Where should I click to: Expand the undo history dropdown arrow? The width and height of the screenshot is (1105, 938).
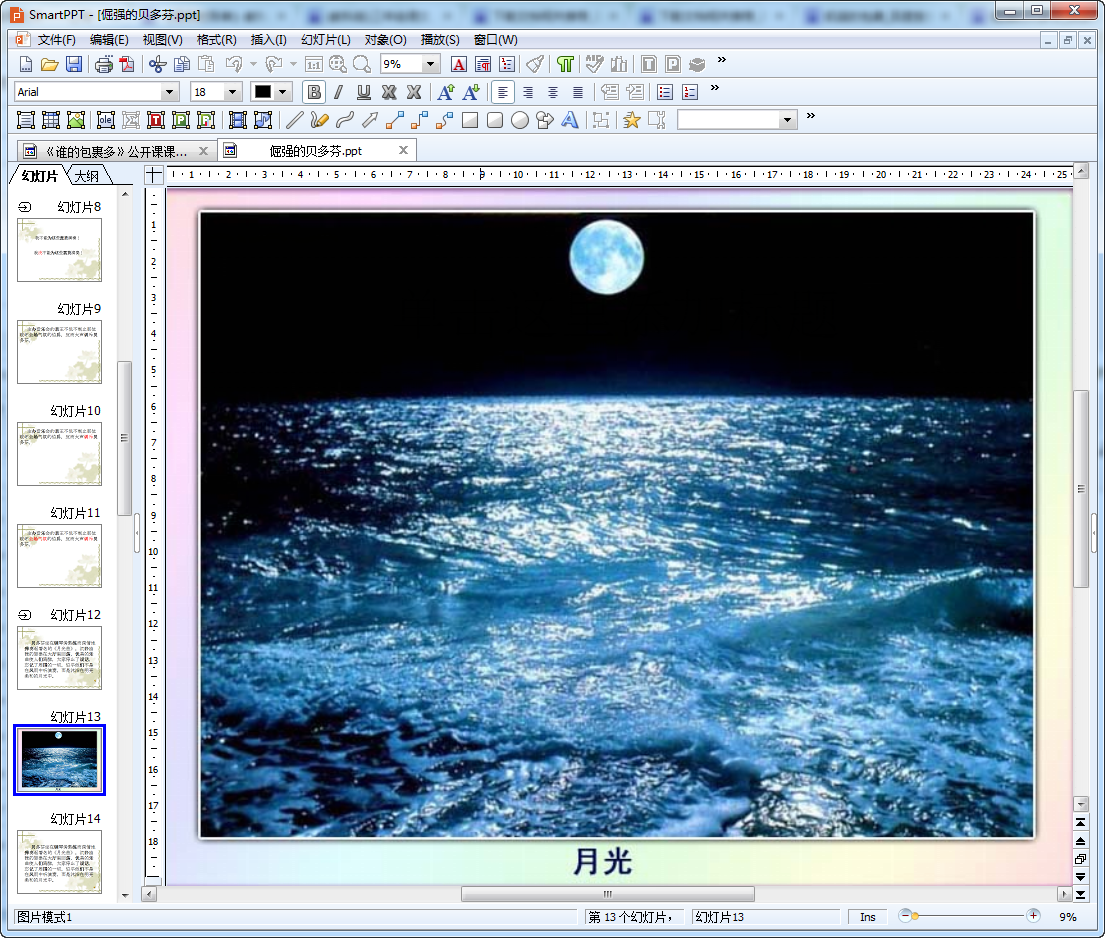point(254,64)
